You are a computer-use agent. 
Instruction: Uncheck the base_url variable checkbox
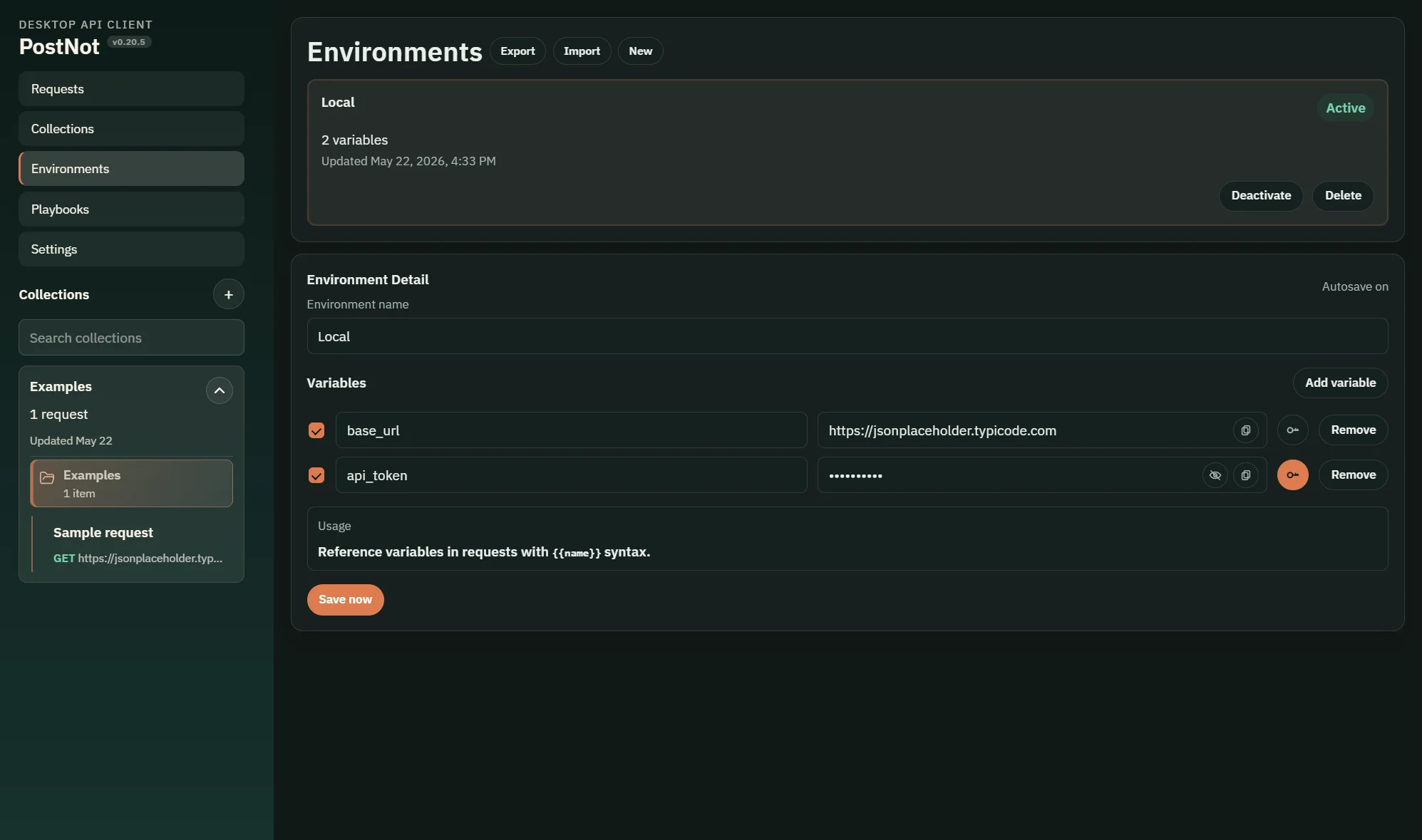coord(316,430)
